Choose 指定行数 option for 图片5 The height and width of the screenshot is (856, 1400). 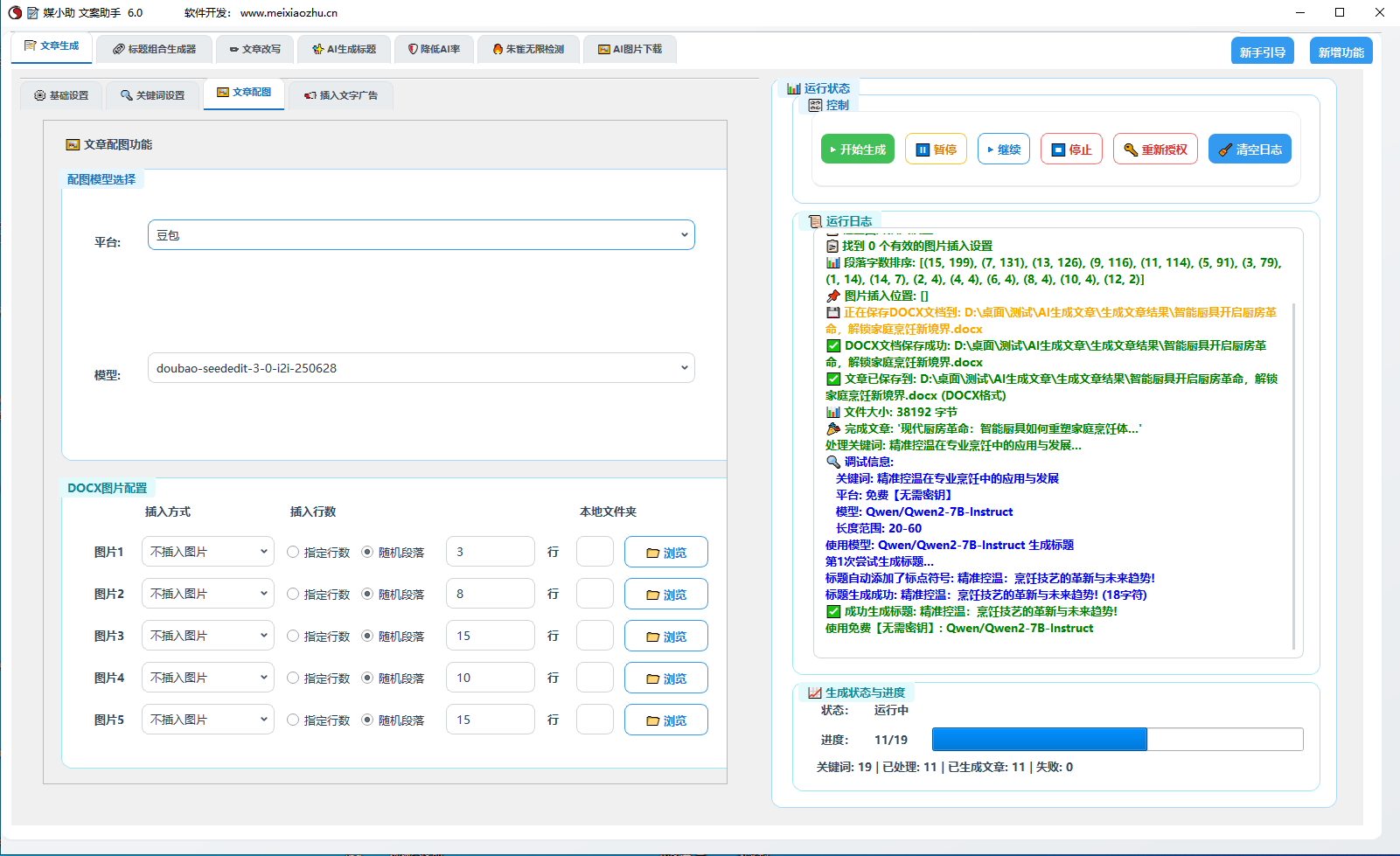[293, 720]
